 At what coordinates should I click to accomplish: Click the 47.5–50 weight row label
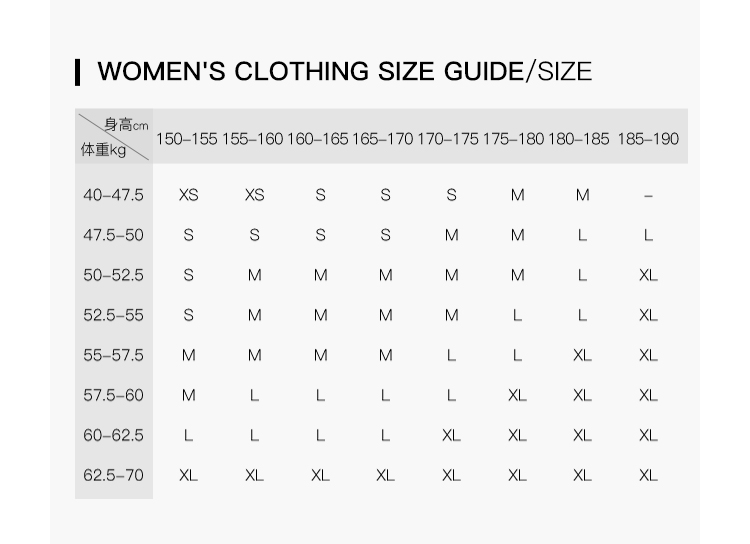pyautogui.click(x=113, y=235)
